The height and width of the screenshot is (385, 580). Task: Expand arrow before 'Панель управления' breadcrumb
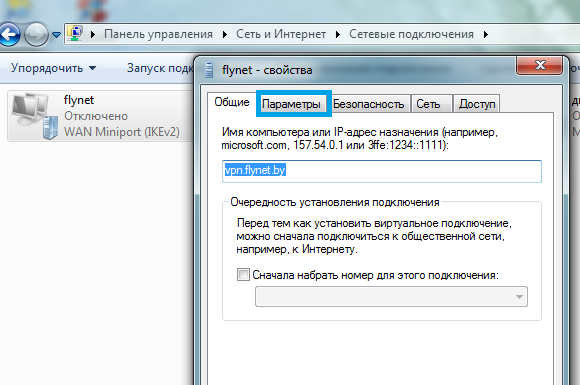(x=93, y=34)
